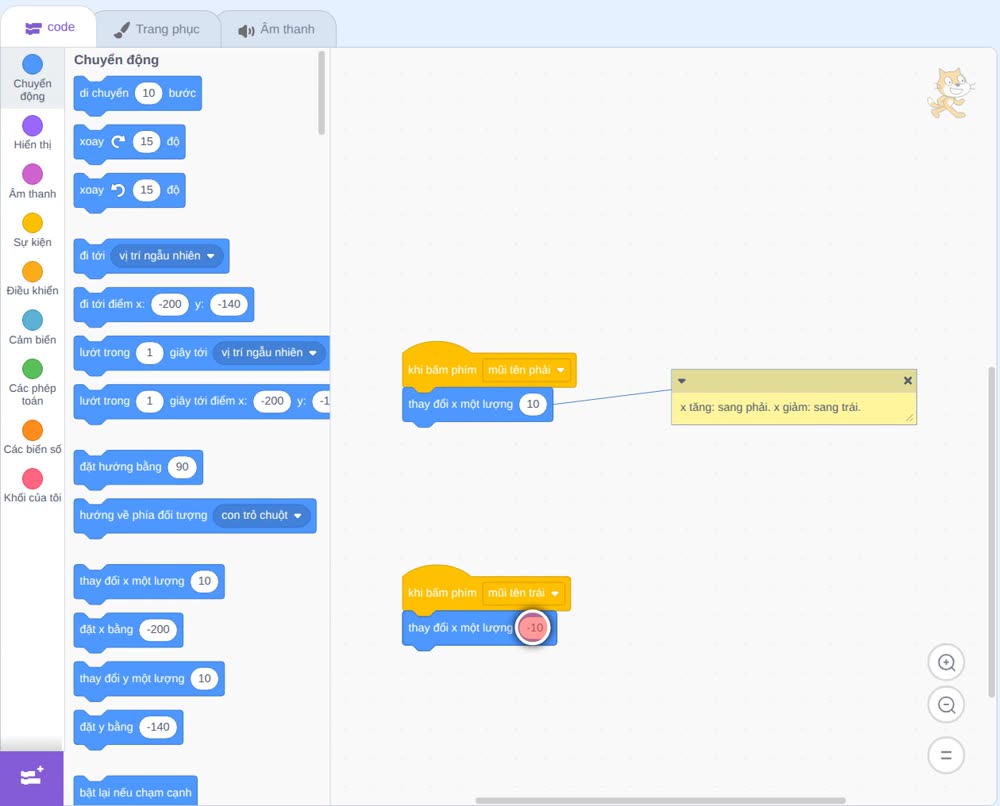Click the clockwise rotate block icon
This screenshot has width=1000, height=806.
(118, 142)
